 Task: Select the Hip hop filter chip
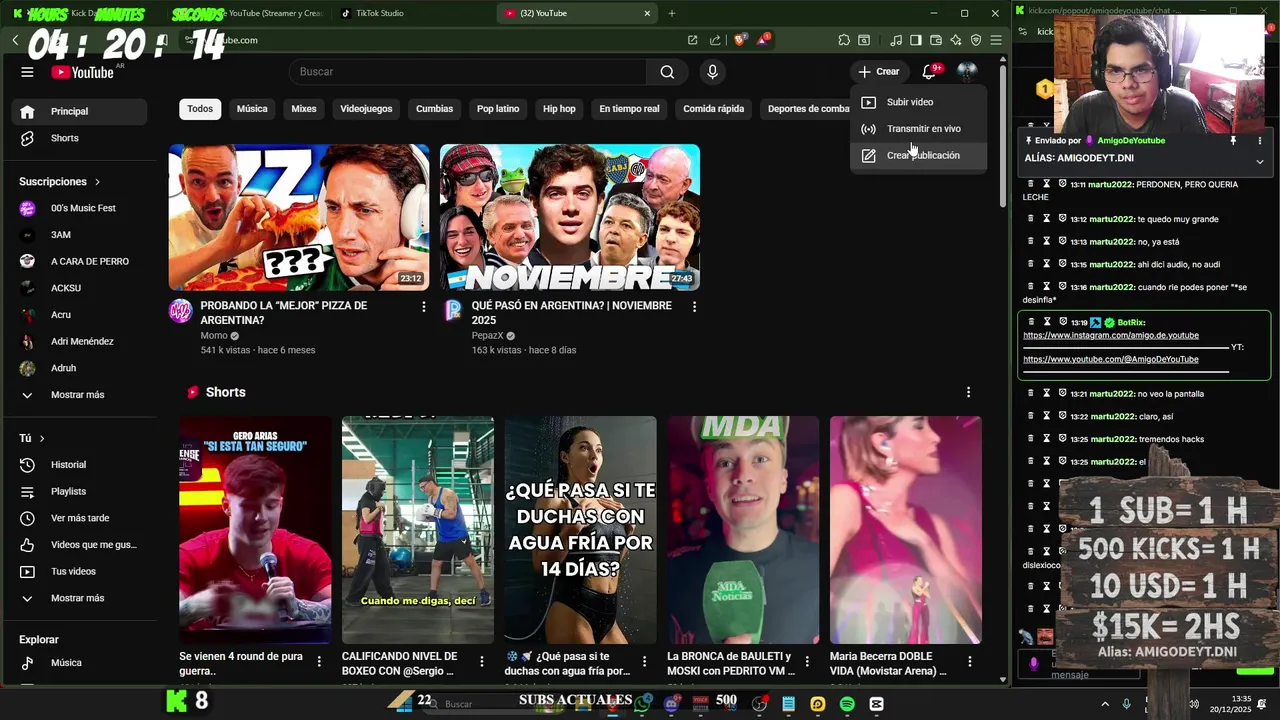(x=559, y=109)
